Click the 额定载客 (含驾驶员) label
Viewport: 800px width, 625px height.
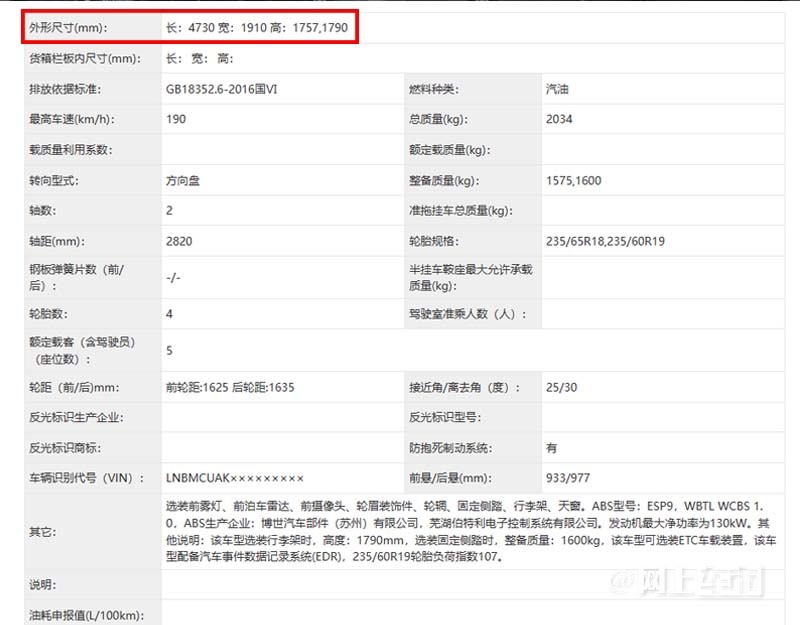tap(82, 351)
